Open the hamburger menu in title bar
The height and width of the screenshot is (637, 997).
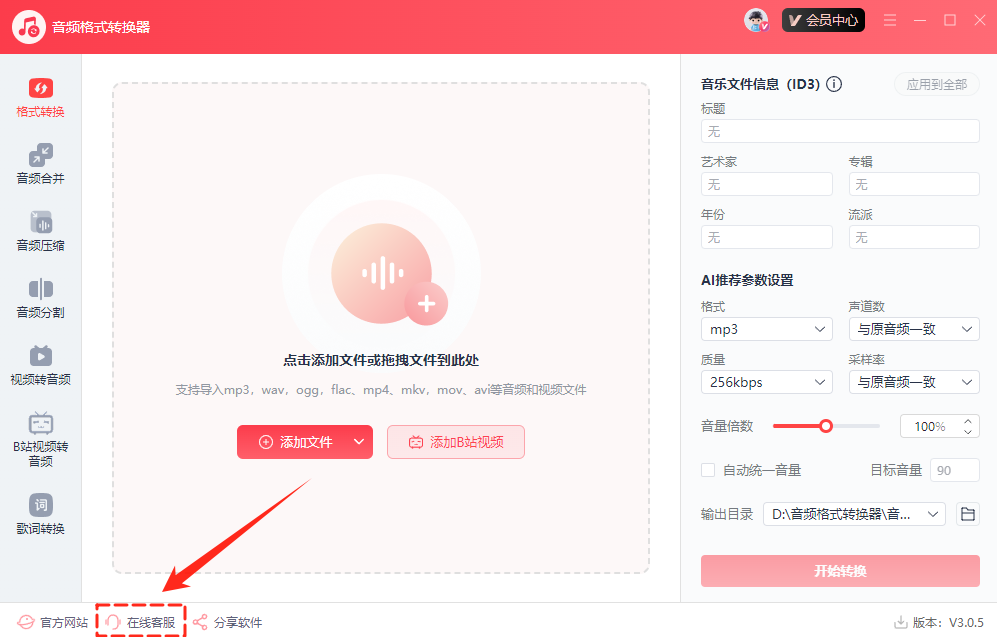pyautogui.click(x=890, y=20)
